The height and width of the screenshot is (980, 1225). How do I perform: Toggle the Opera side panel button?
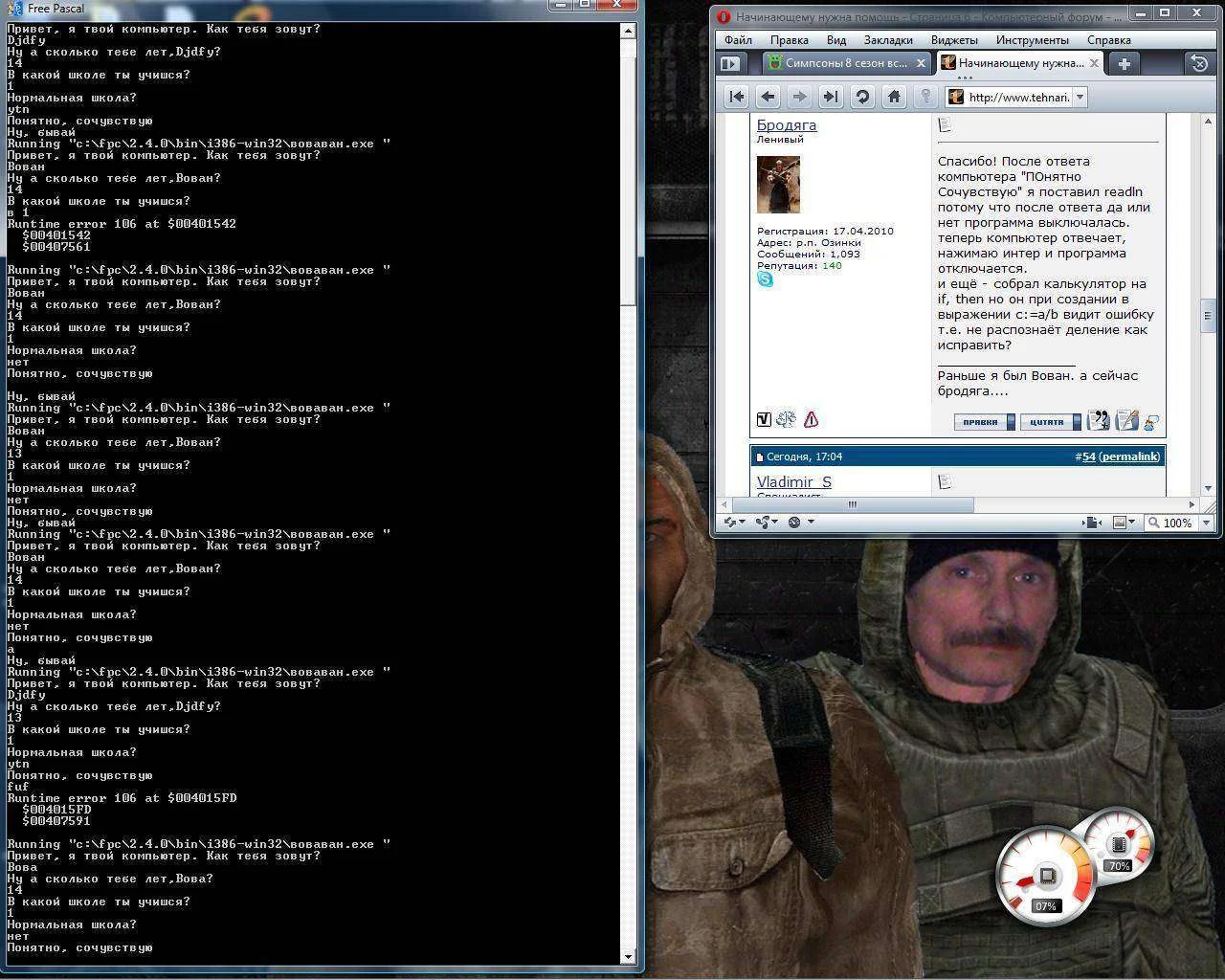click(x=730, y=63)
